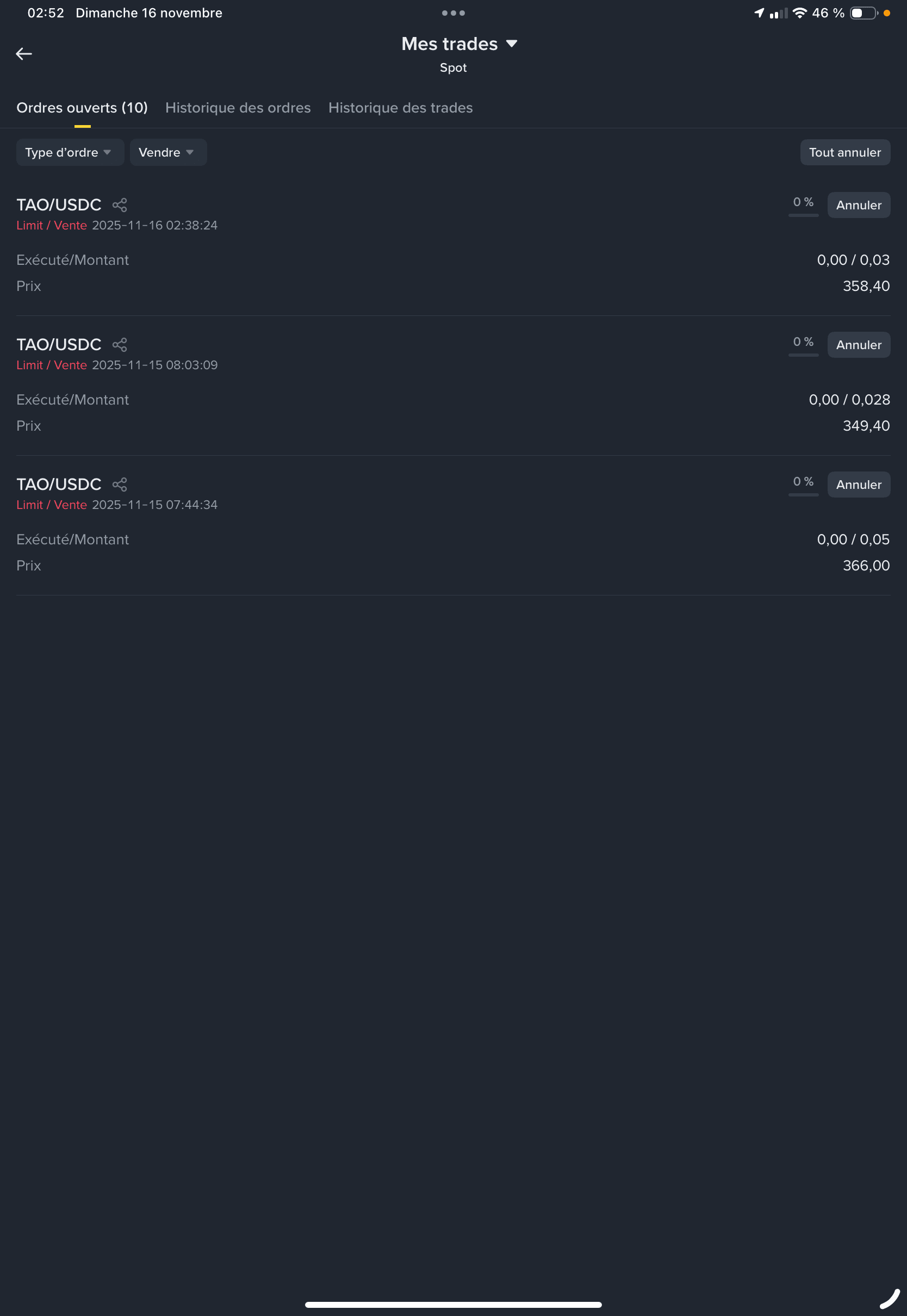Switch to Historique des ordres tab
Image resolution: width=907 pixels, height=1316 pixels.
tap(238, 108)
